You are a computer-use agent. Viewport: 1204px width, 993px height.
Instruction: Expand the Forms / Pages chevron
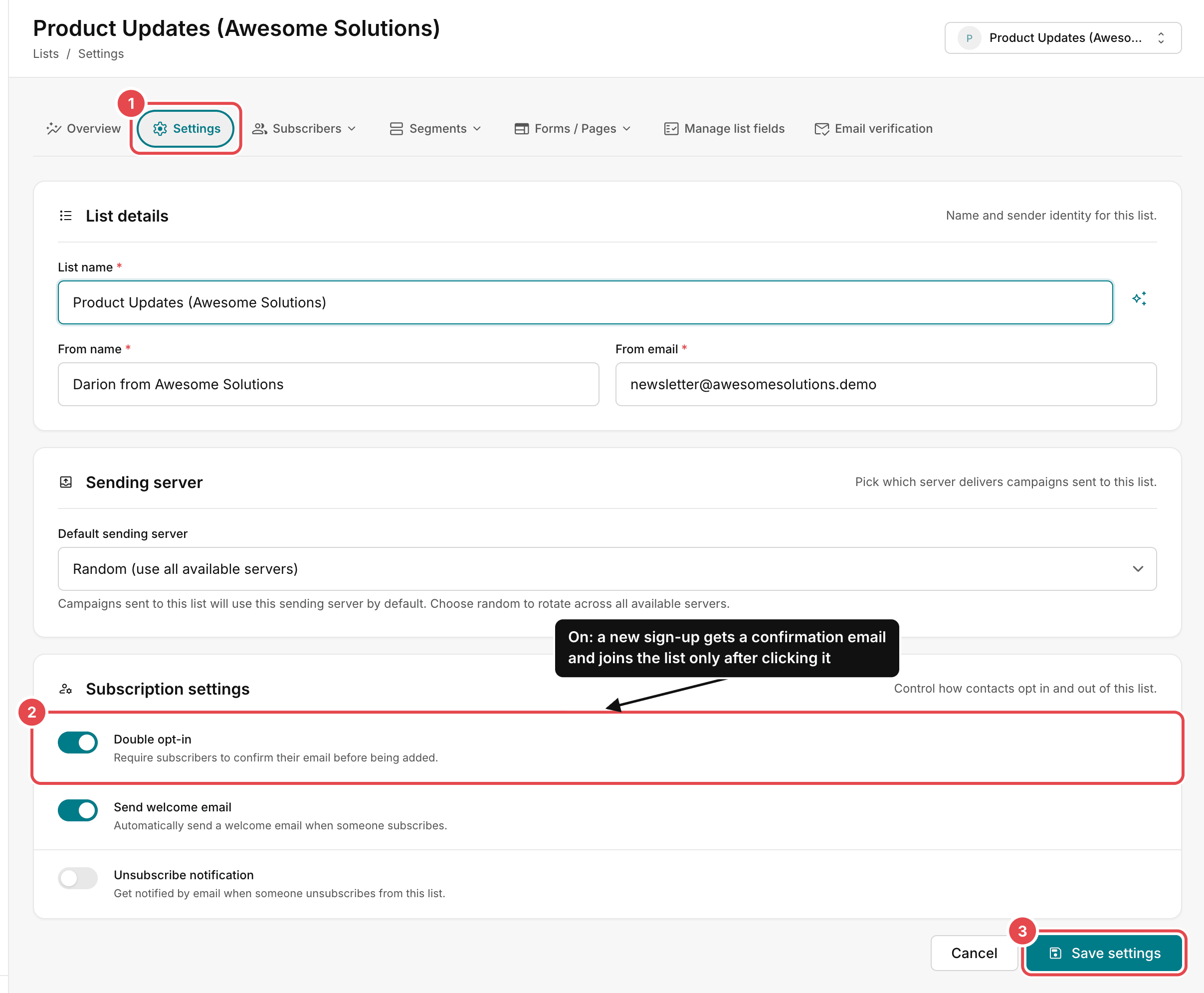(627, 129)
